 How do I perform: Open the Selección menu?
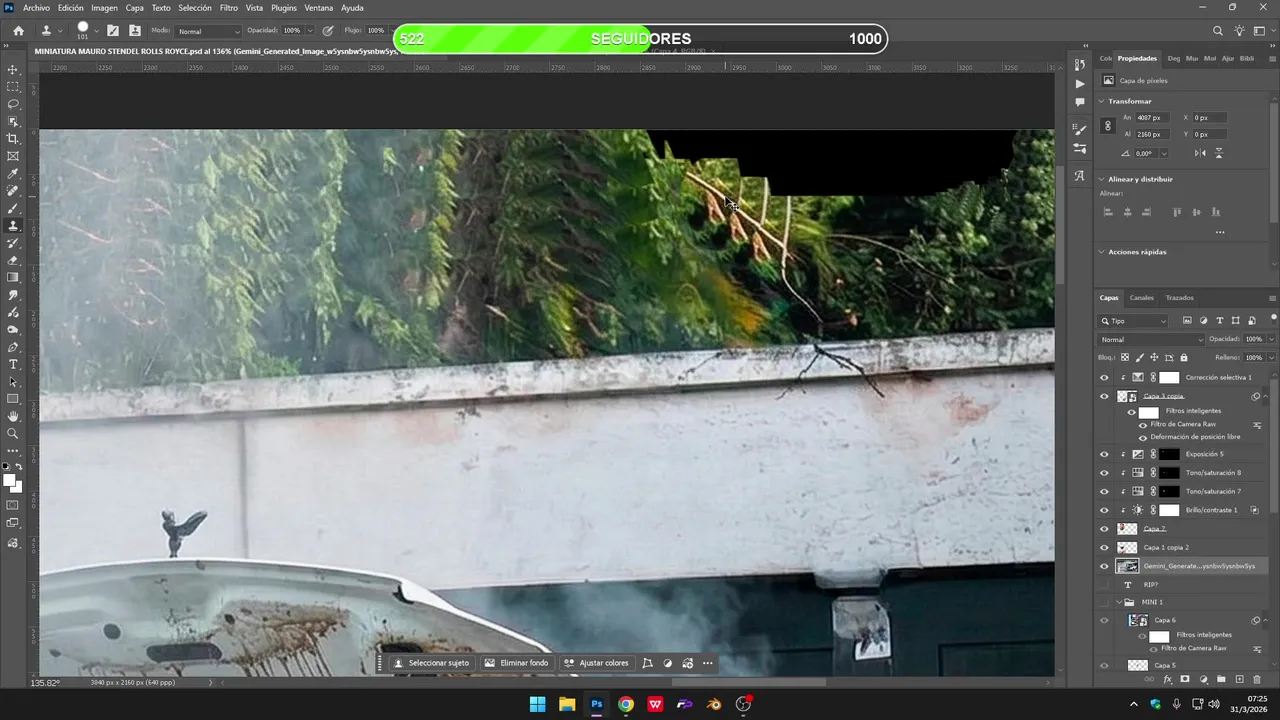coord(195,8)
